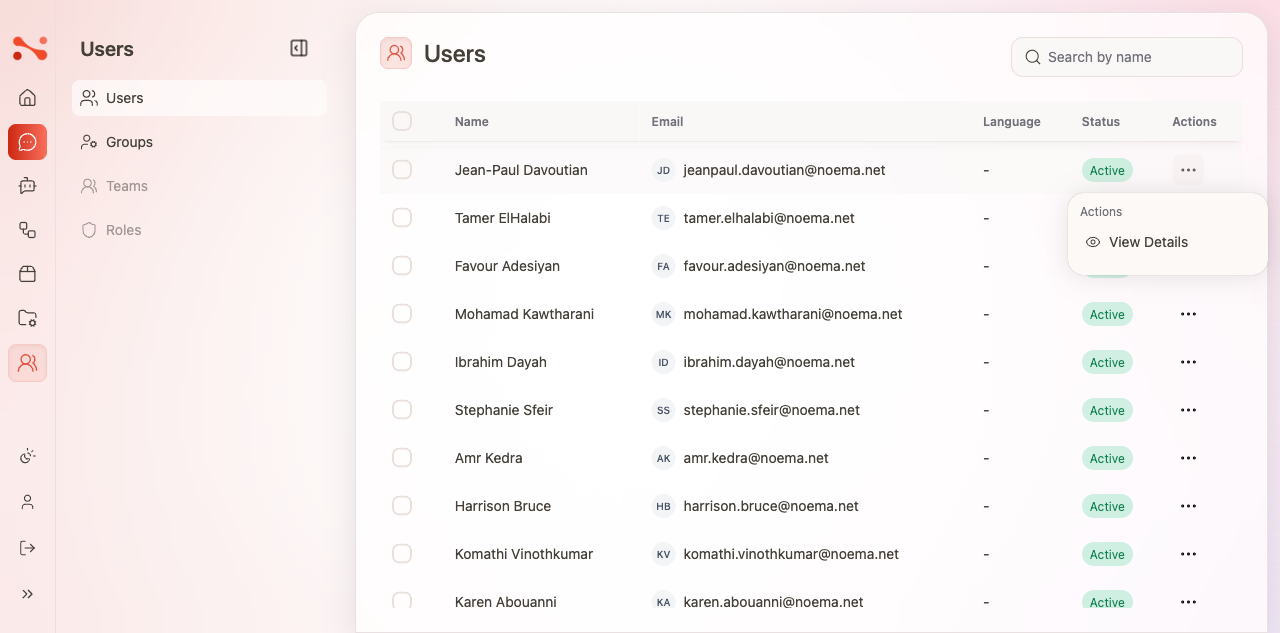The image size is (1280, 633).
Task: Click the app logo at top left
Action: click(x=29, y=47)
